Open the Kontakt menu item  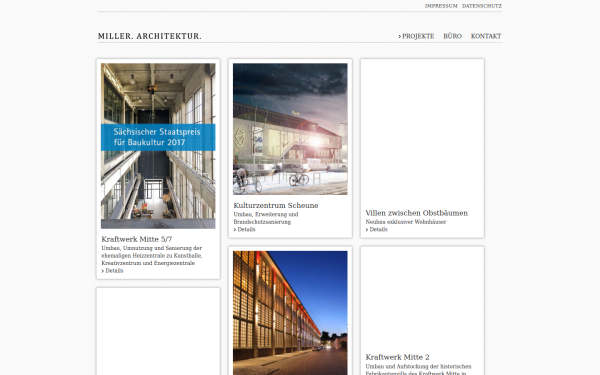[486, 36]
